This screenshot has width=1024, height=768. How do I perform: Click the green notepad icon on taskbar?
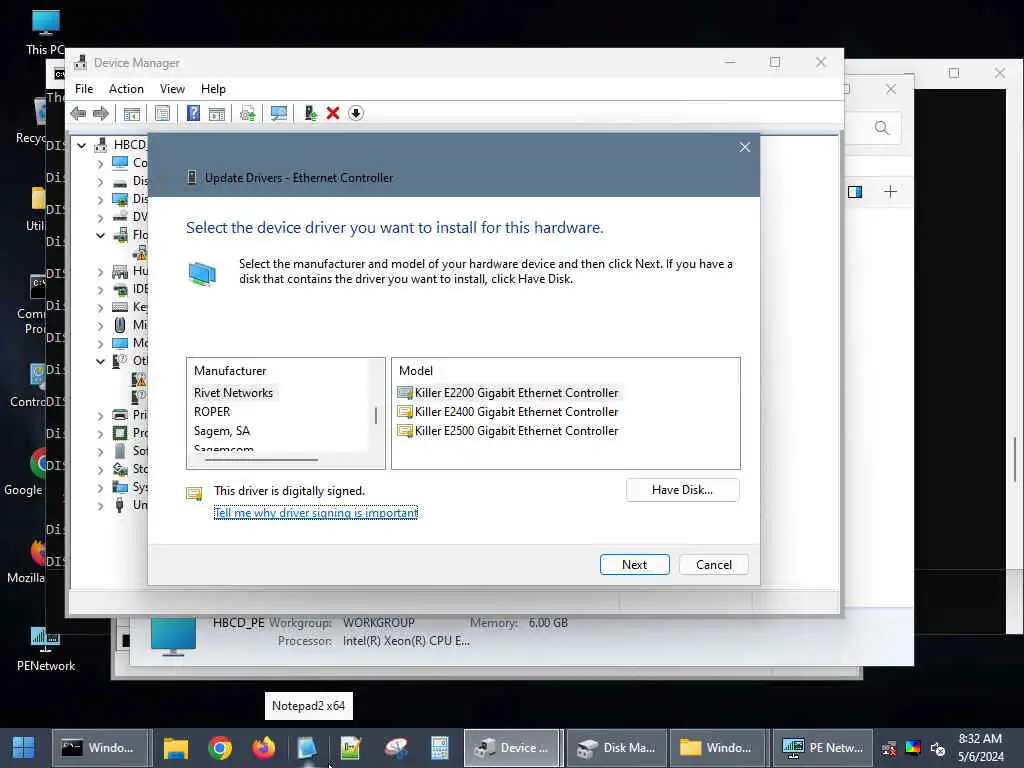(351, 748)
